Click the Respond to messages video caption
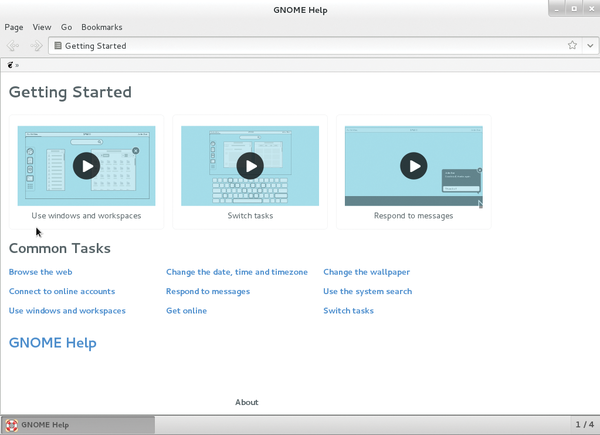Viewport: 600px width, 435px height. click(413, 216)
